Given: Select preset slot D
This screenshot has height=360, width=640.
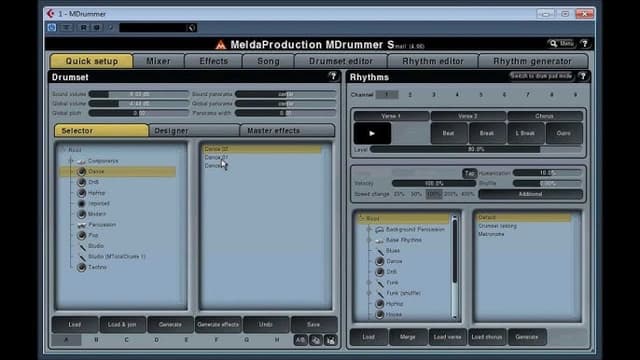Looking at the screenshot, I should tap(156, 340).
